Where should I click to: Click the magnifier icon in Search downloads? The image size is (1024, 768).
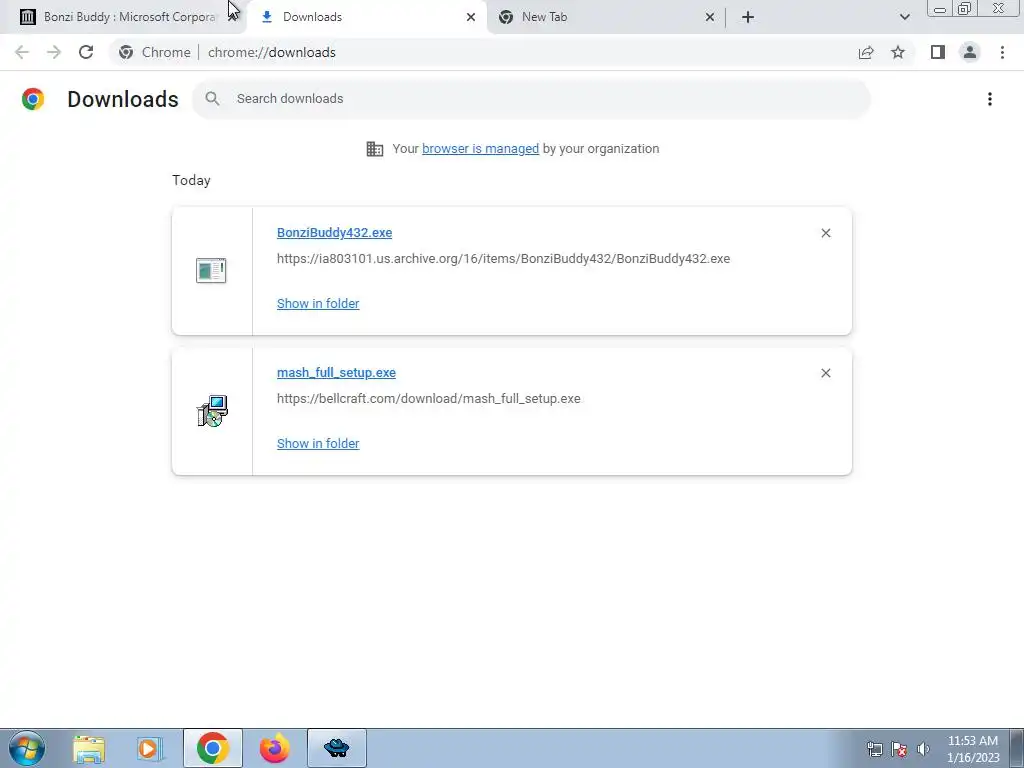tap(212, 99)
